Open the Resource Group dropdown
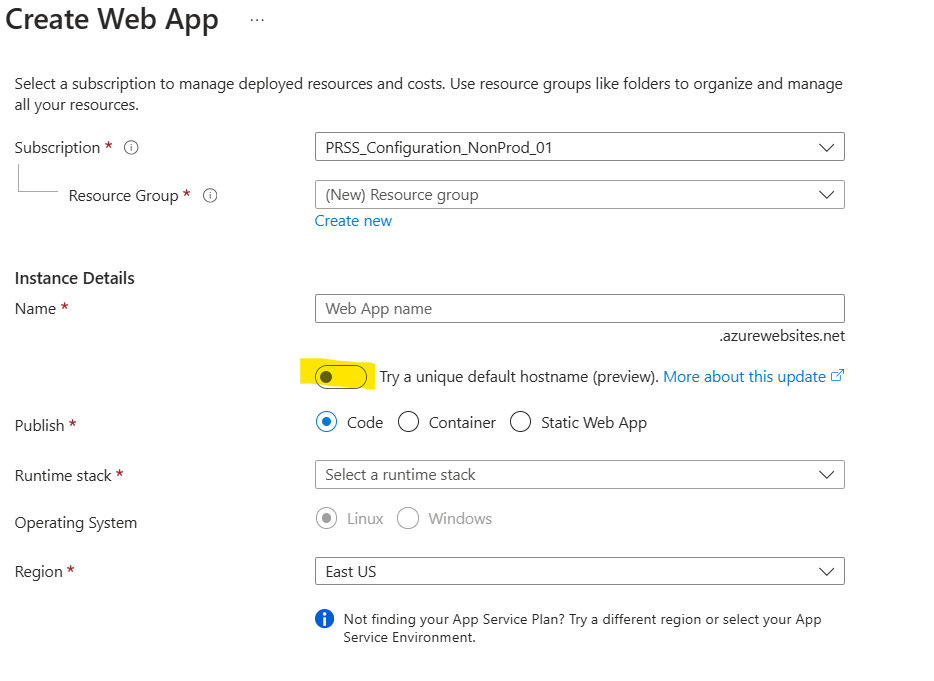Screen dimensions: 934x681 [x=580, y=195]
